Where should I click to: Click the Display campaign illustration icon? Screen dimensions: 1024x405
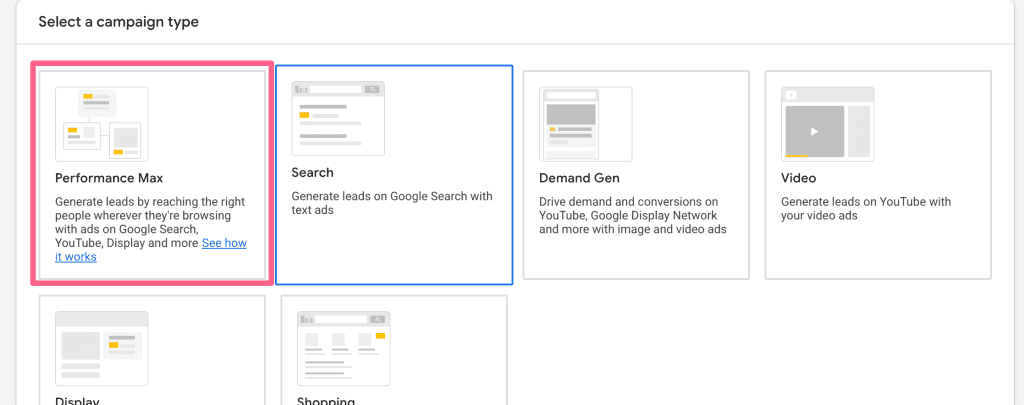[x=102, y=348]
